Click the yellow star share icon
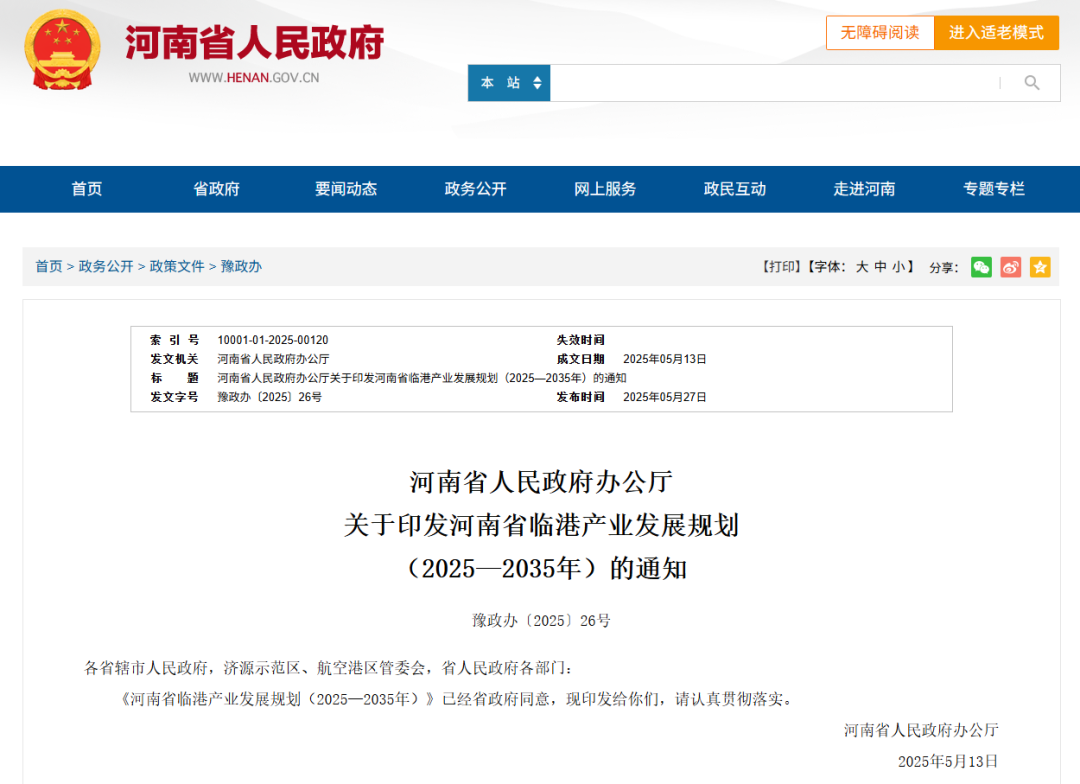This screenshot has height=784, width=1080. (x=1040, y=267)
